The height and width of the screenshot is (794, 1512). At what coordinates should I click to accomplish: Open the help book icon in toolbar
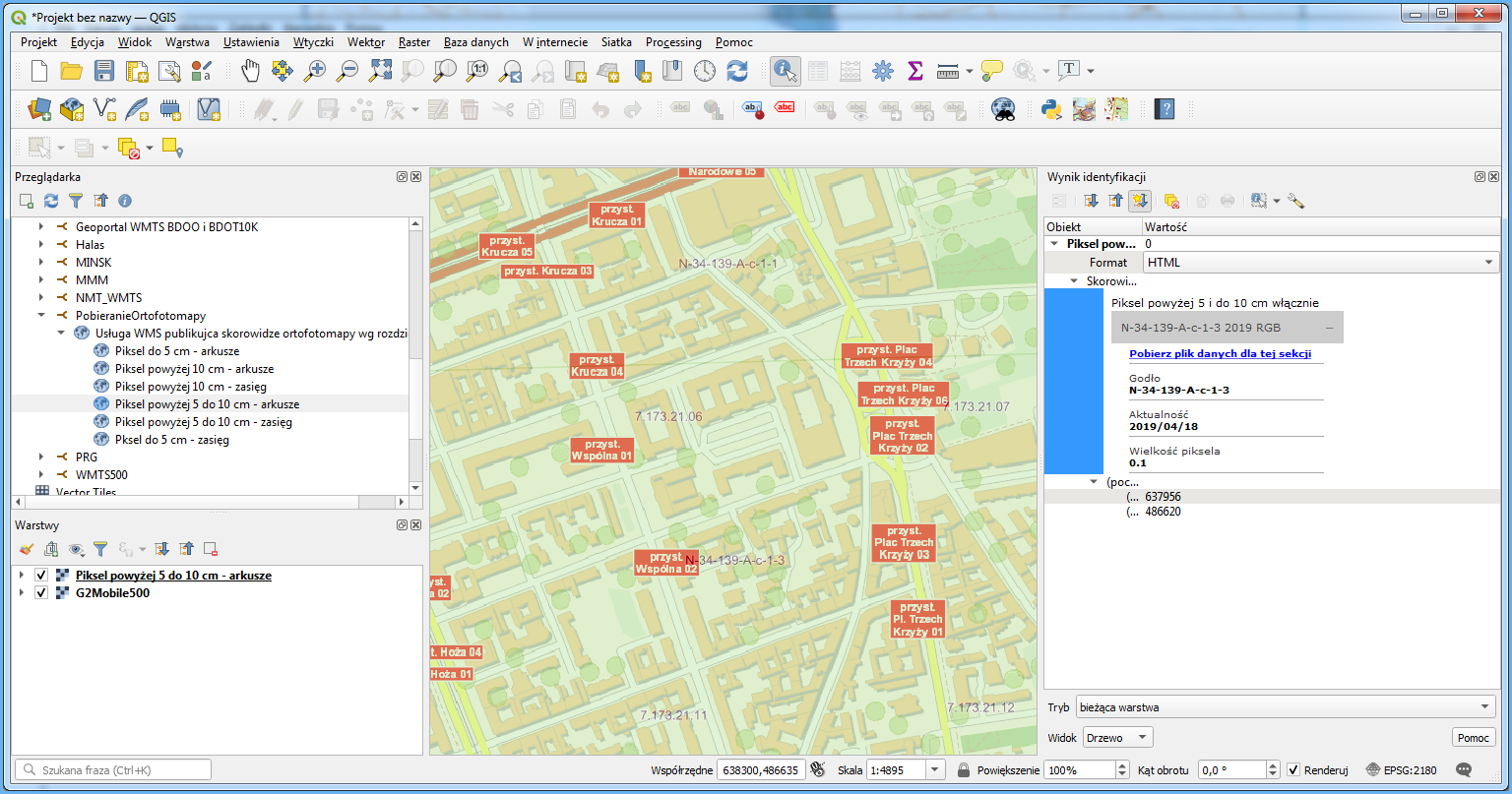1165,108
